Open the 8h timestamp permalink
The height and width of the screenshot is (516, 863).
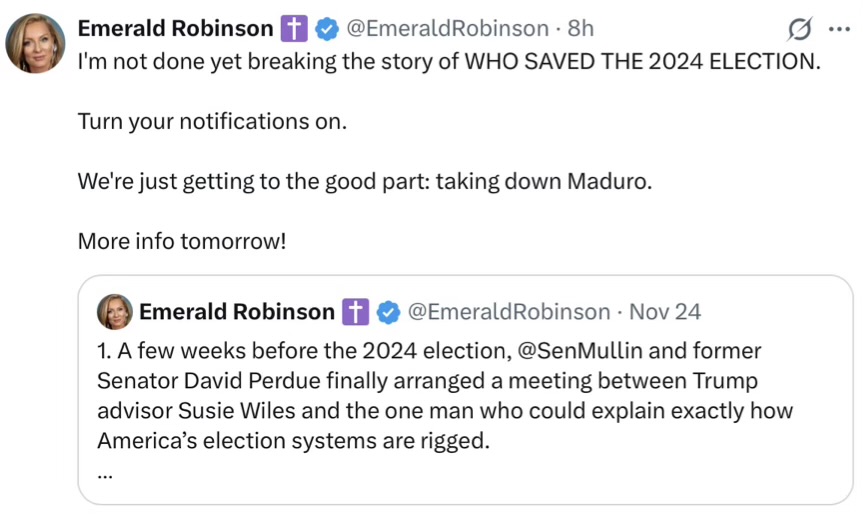[581, 28]
